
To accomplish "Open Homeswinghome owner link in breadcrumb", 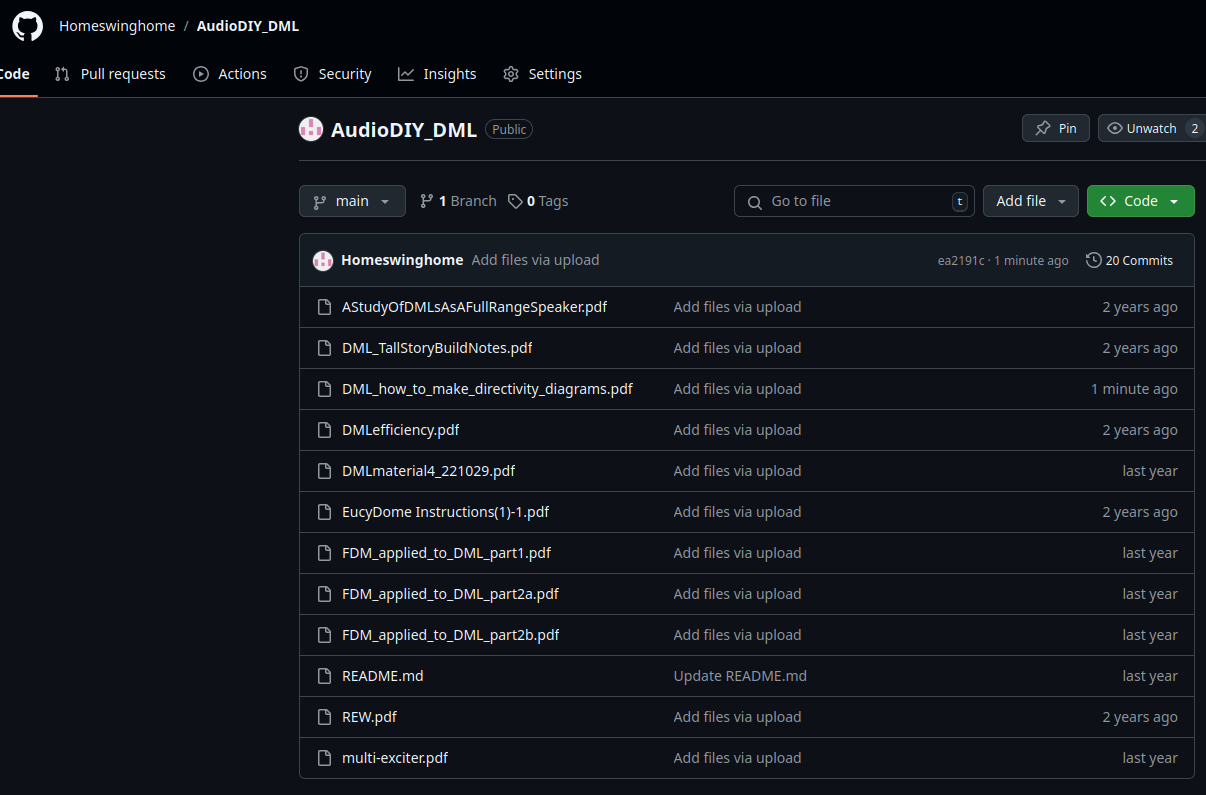I will [117, 26].
